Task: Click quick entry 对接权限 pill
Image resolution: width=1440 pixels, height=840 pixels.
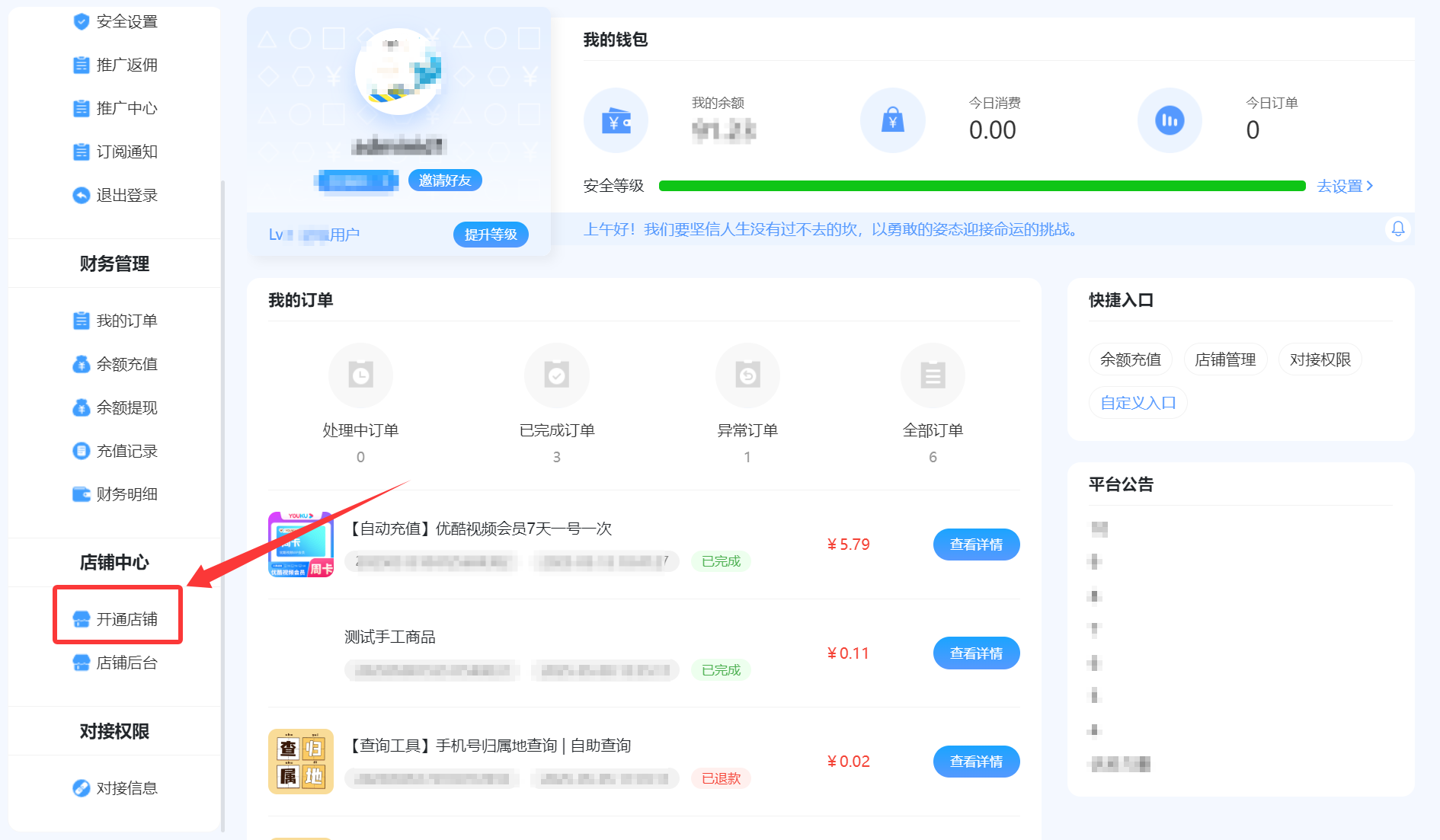Action: pos(1320,359)
